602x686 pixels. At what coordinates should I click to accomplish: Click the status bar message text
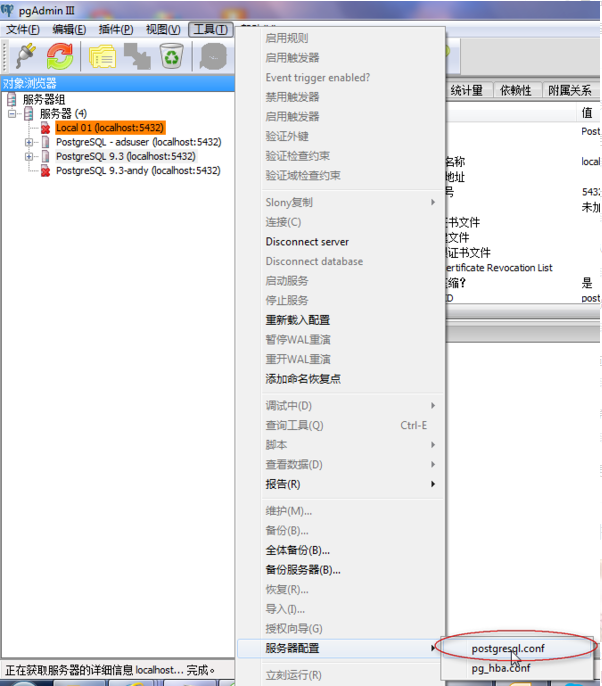click(x=110, y=670)
